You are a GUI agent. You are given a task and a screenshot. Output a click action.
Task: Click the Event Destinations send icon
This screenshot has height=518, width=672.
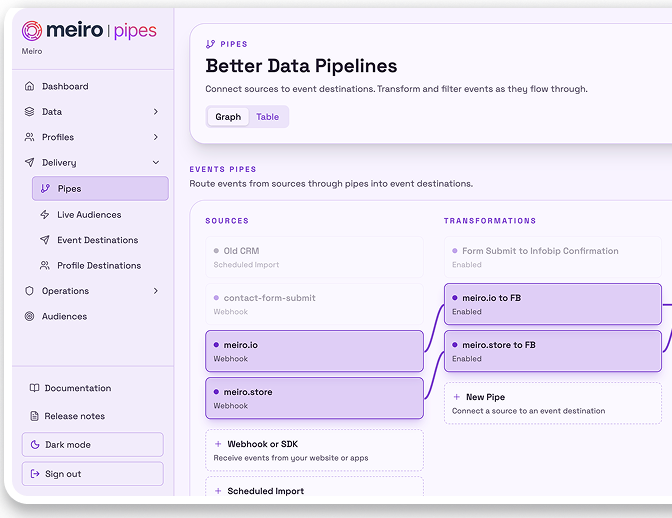click(45, 240)
